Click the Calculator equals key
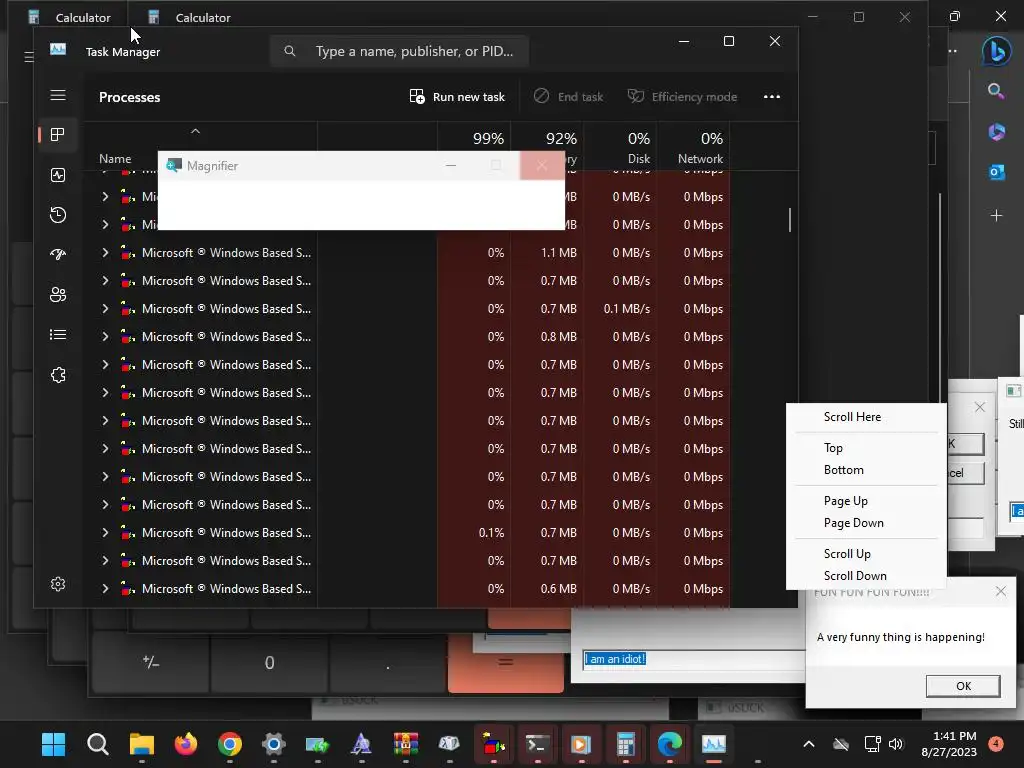 pos(505,662)
